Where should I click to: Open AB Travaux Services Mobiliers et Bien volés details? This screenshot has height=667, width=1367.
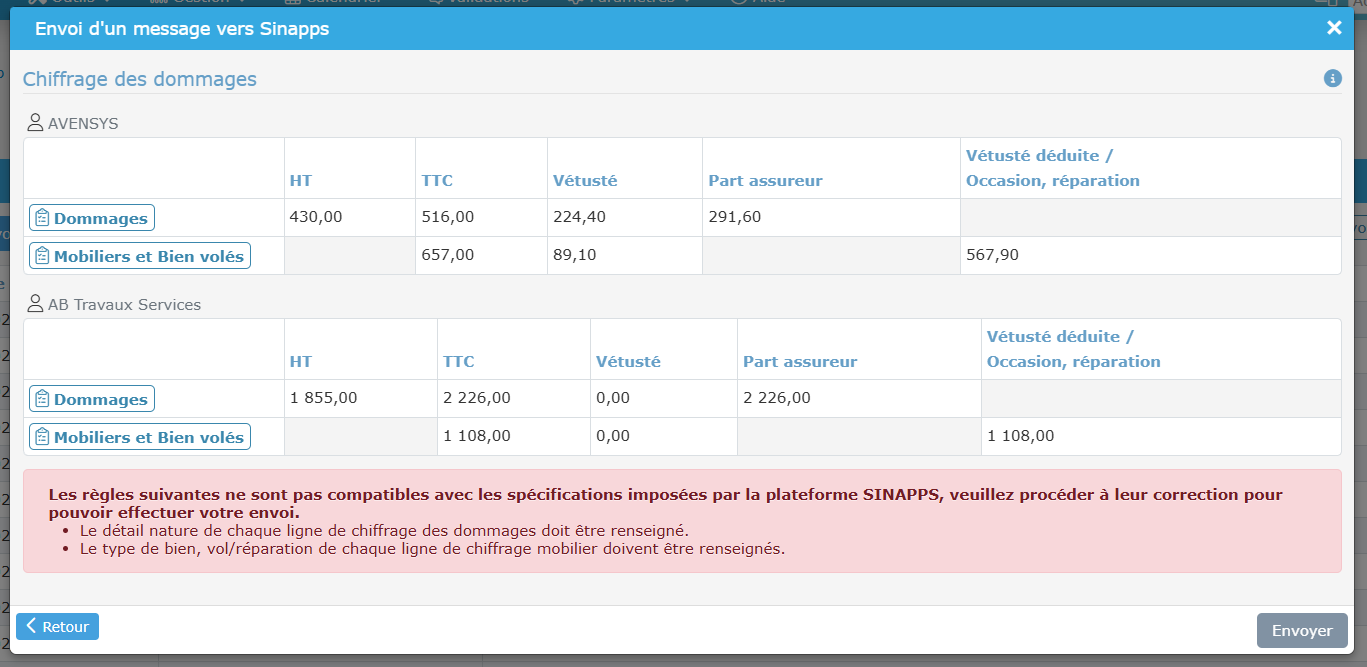[x=139, y=436]
